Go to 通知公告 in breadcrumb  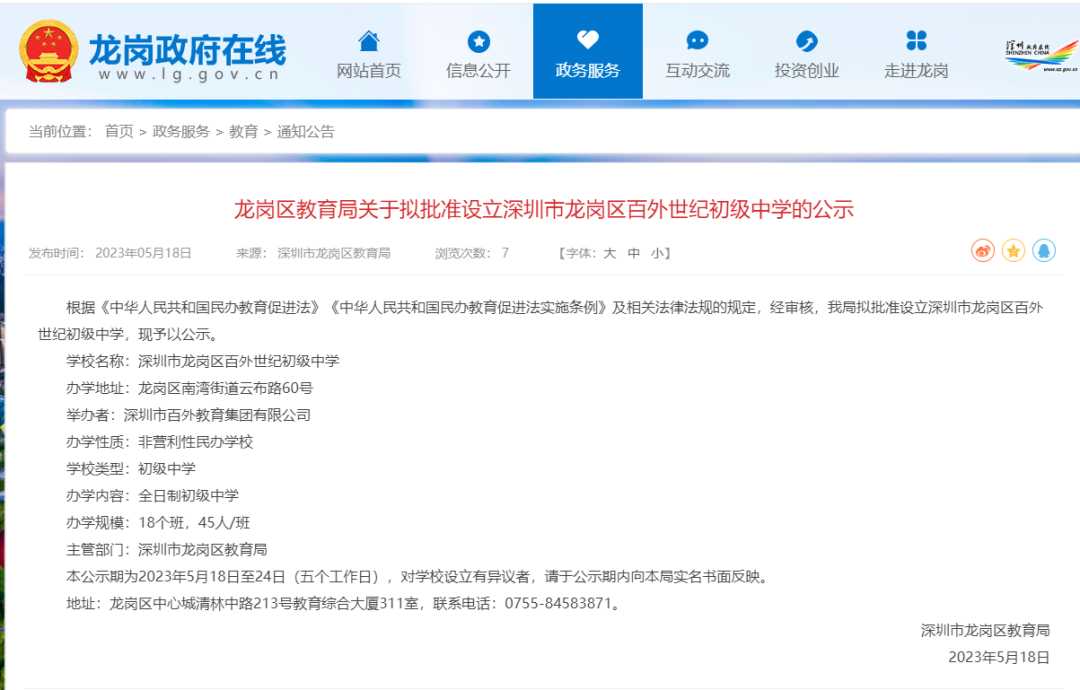click(305, 132)
